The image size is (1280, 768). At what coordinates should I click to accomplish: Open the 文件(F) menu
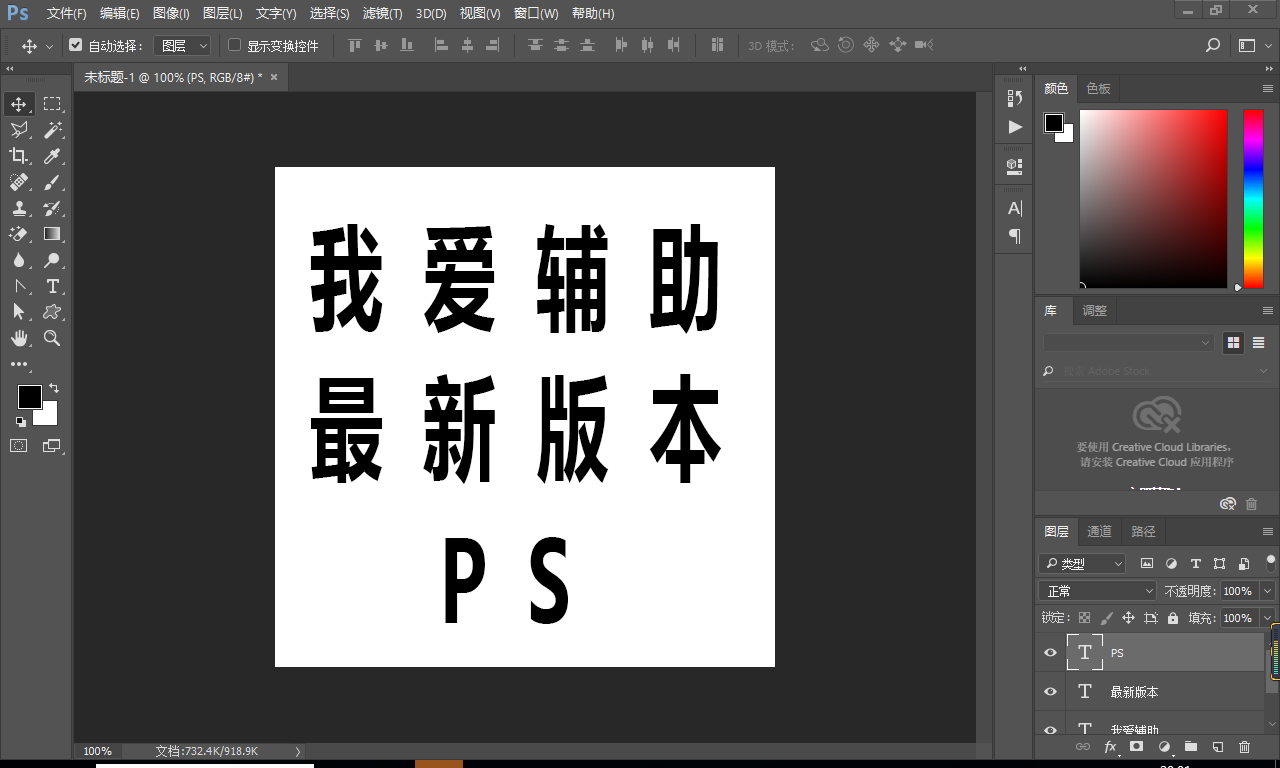point(67,14)
